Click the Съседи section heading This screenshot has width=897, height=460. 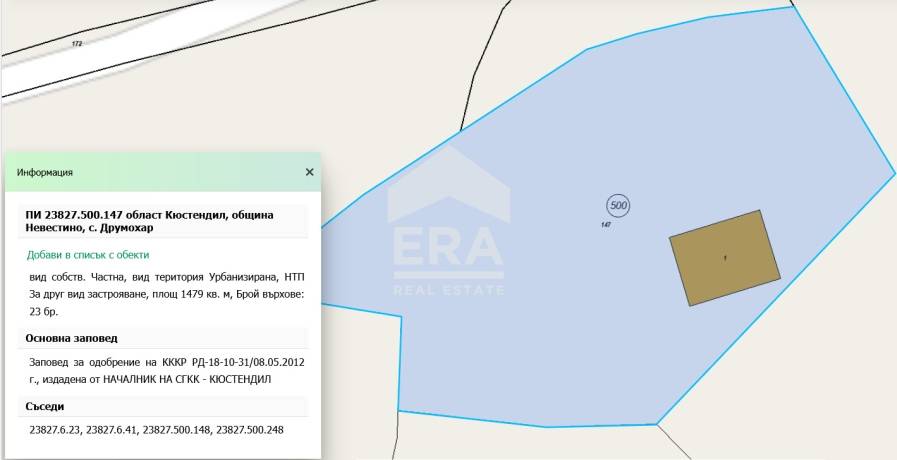click(45, 407)
